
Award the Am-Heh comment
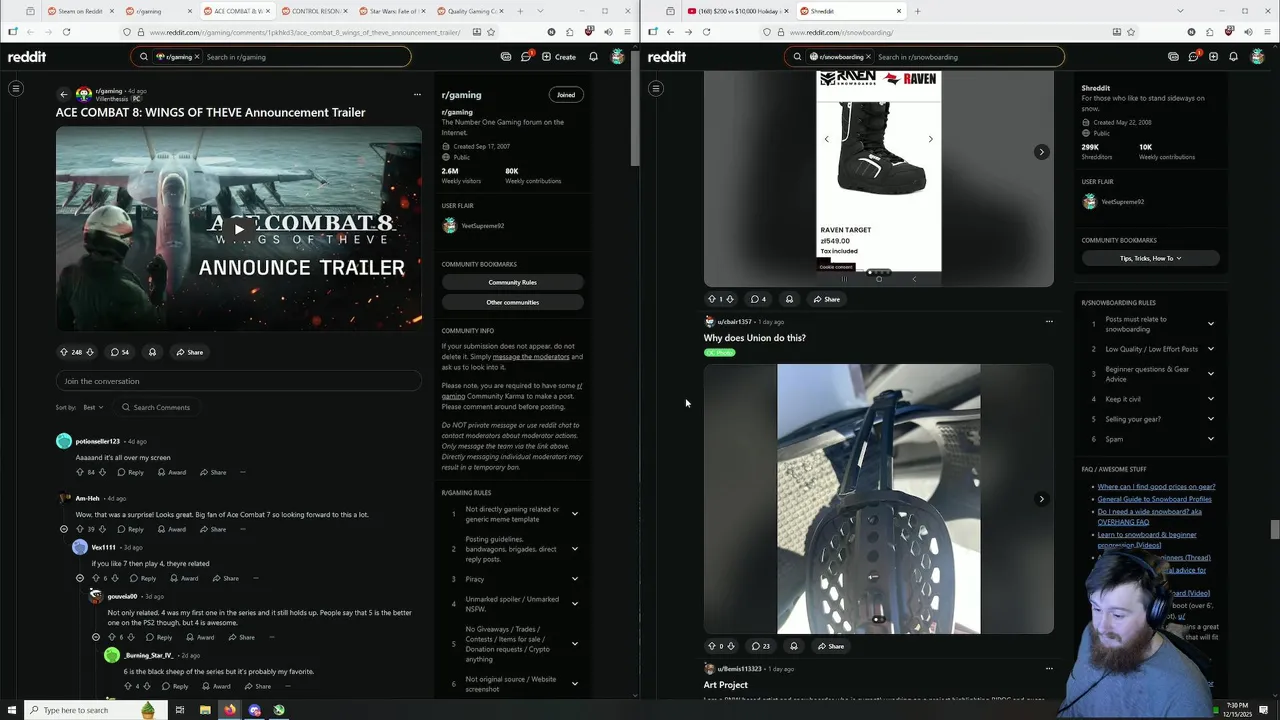[x=172, y=529]
